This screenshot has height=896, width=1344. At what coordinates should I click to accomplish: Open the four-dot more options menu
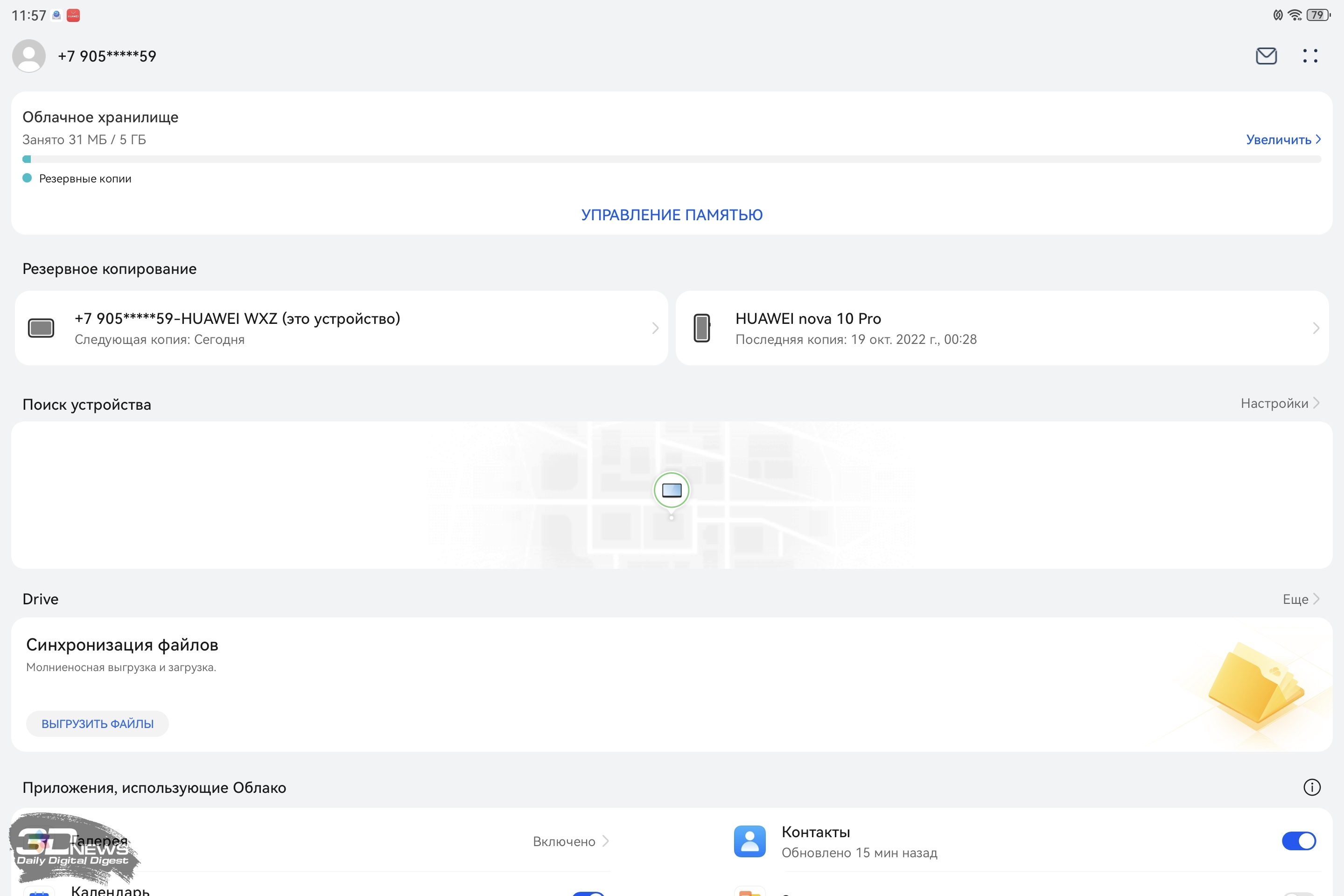pos(1310,56)
